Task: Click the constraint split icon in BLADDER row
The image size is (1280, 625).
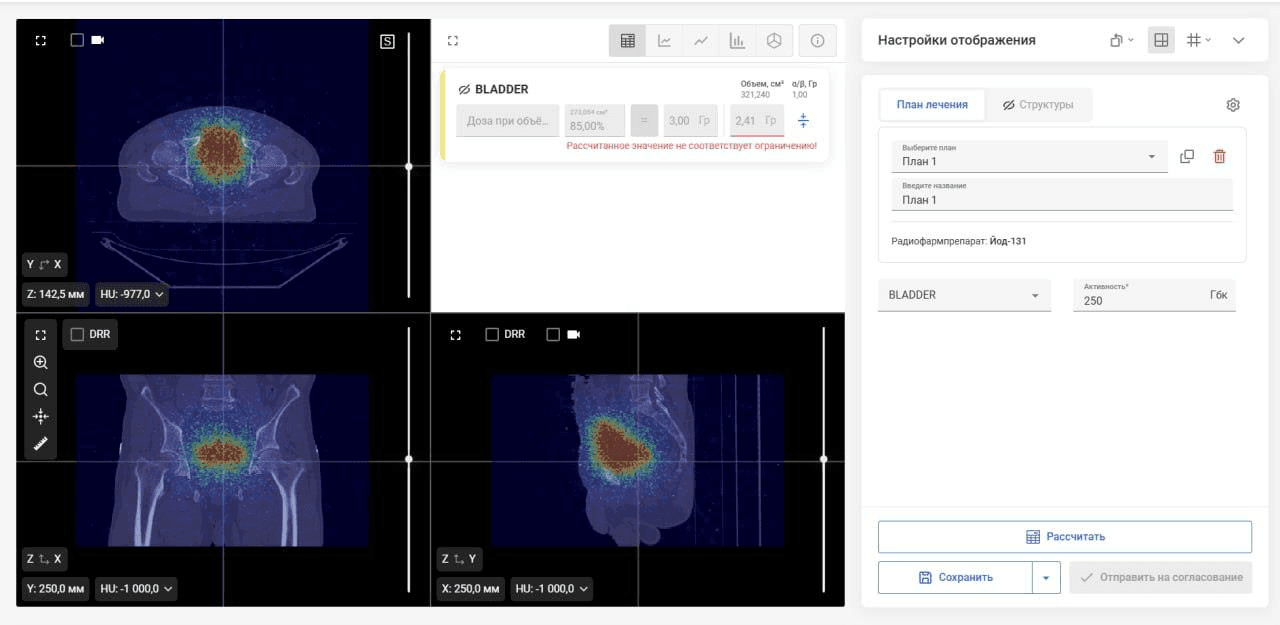Action: 803,121
